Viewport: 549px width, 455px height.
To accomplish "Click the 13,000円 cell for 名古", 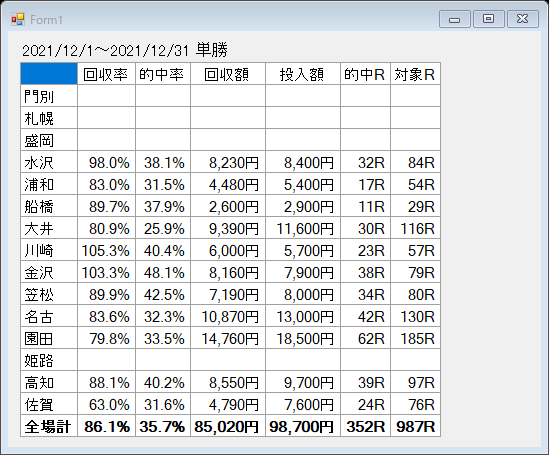I will click(x=303, y=316).
